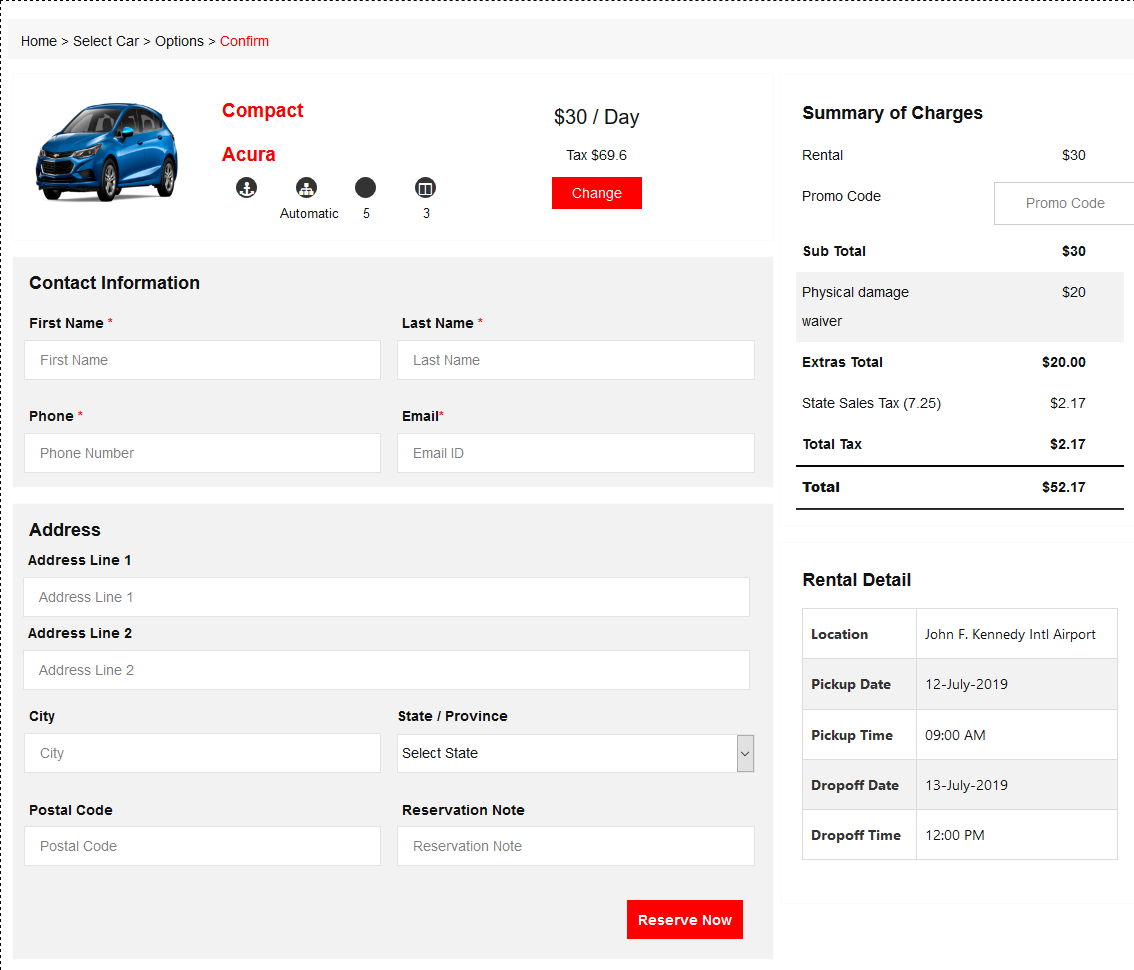Click the Automatic transmission icon

pos(307,188)
